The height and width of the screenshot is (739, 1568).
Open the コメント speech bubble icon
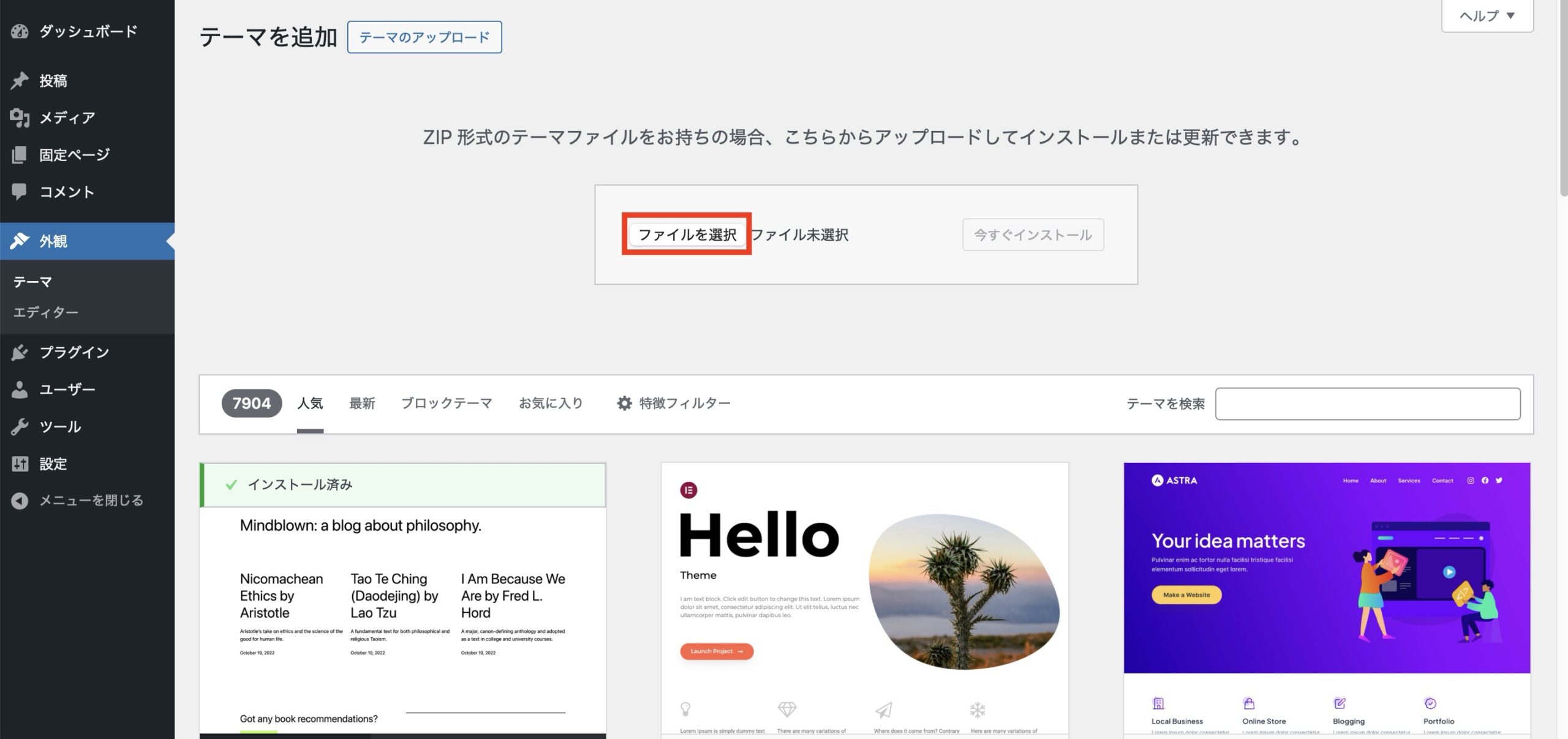(x=20, y=192)
